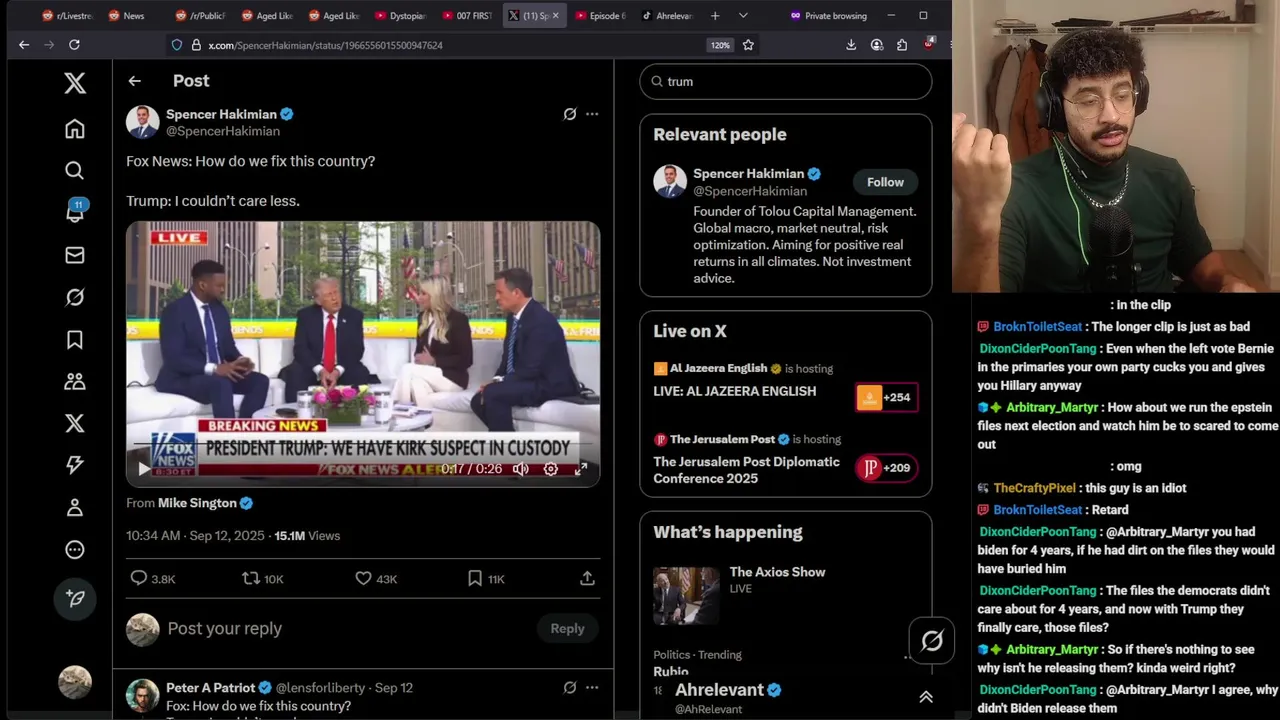Click the search box containing trum

click(786, 82)
